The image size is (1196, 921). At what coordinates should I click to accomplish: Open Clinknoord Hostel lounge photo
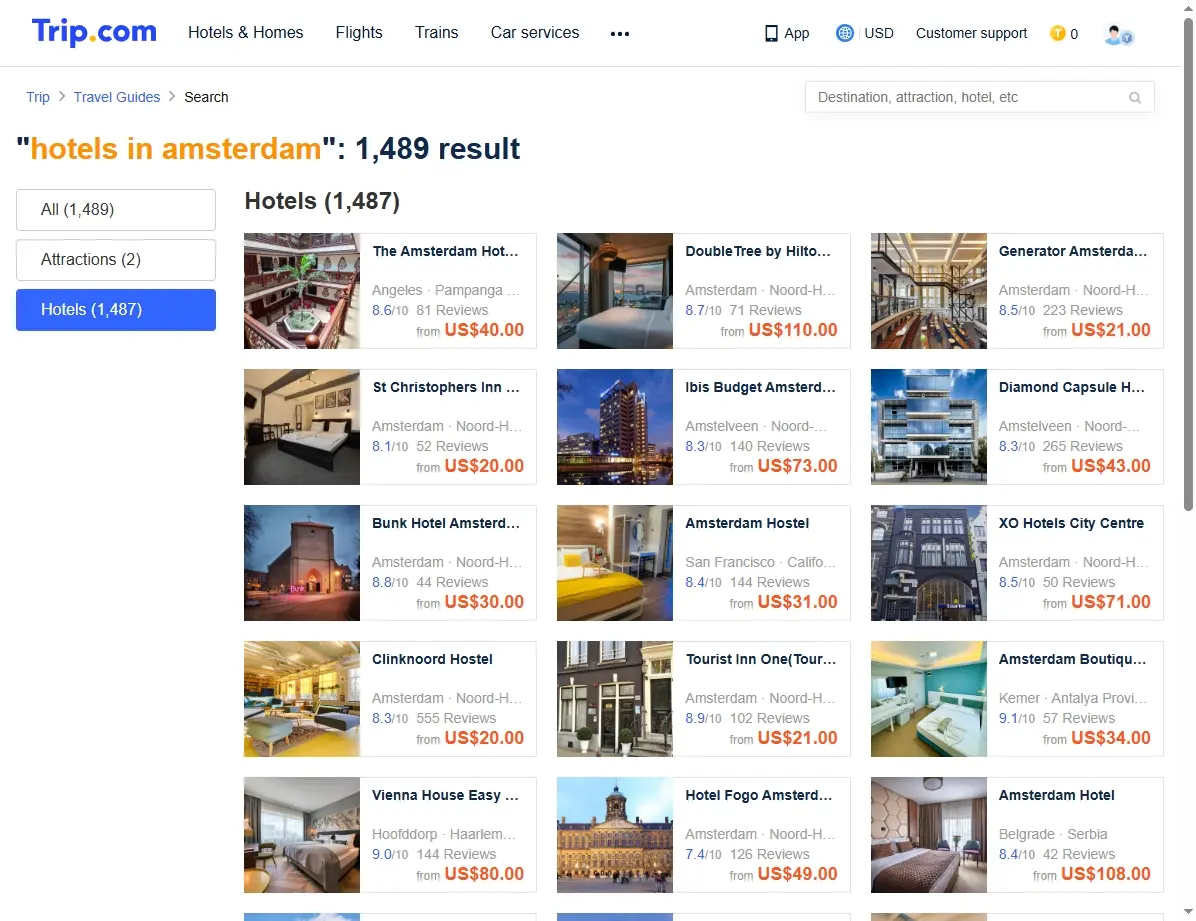click(x=302, y=698)
